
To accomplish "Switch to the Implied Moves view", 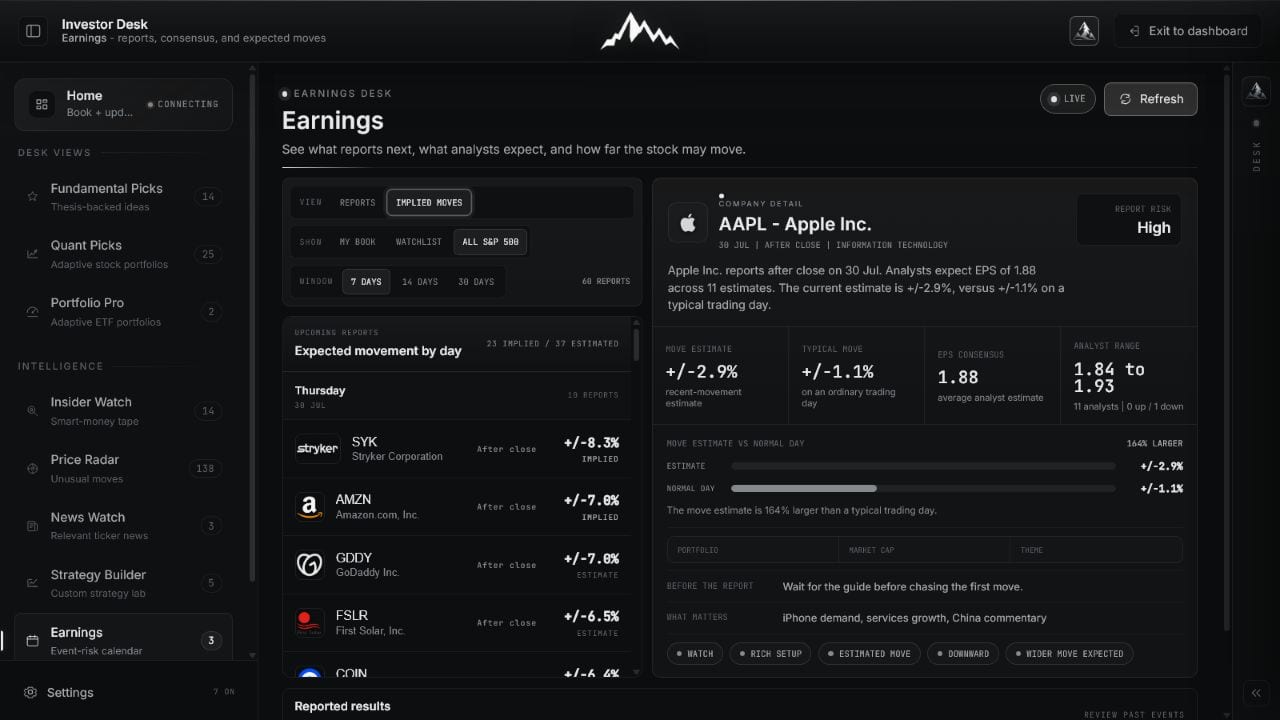I will point(429,203).
